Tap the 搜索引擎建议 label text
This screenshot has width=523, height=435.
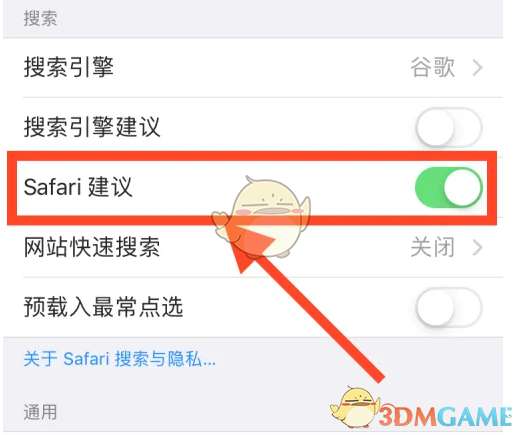92,127
